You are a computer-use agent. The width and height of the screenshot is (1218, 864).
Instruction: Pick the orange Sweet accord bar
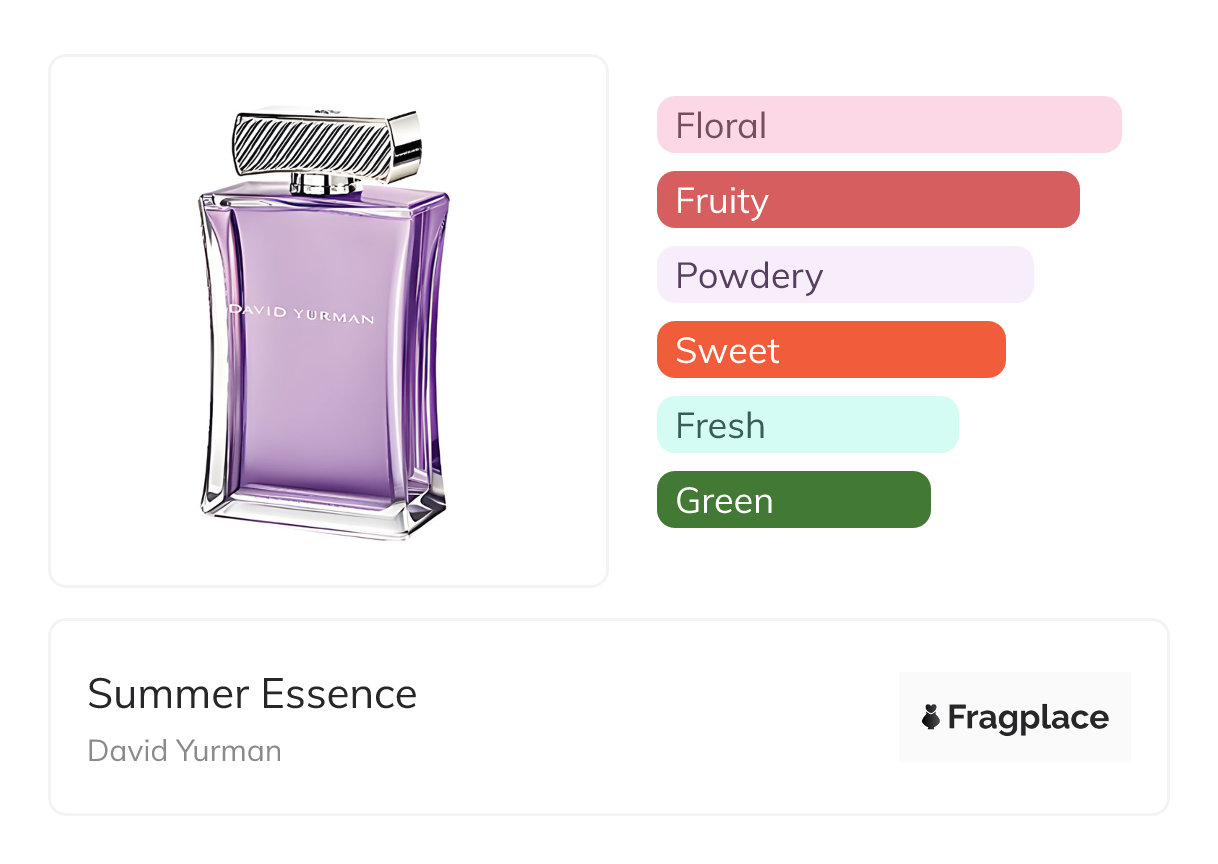tap(831, 350)
